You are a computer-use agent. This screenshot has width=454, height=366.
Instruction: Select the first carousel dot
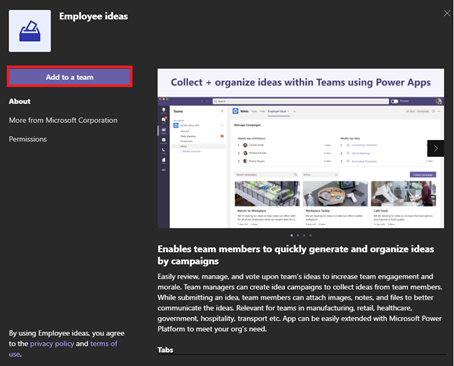(x=292, y=236)
